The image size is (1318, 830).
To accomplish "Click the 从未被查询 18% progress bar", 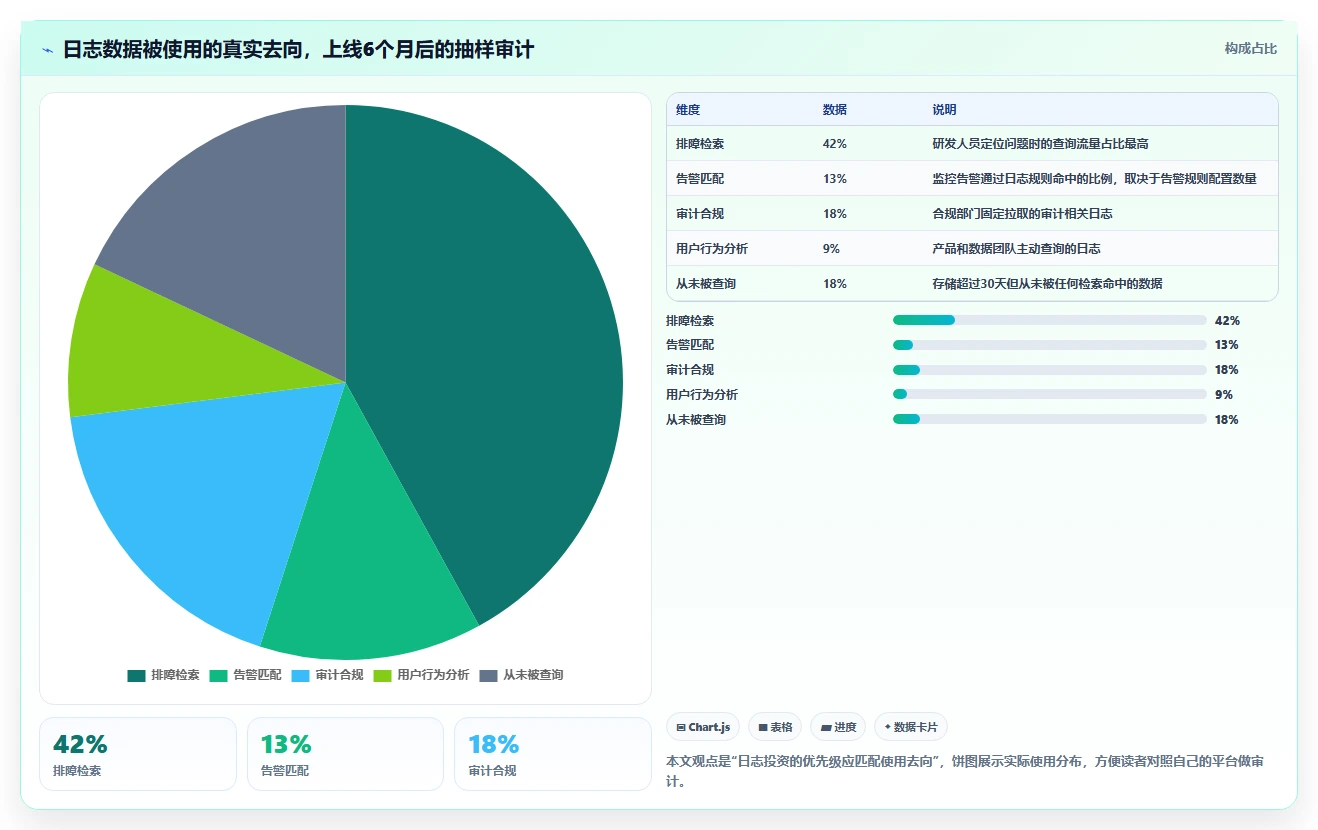I will 1049,419.
